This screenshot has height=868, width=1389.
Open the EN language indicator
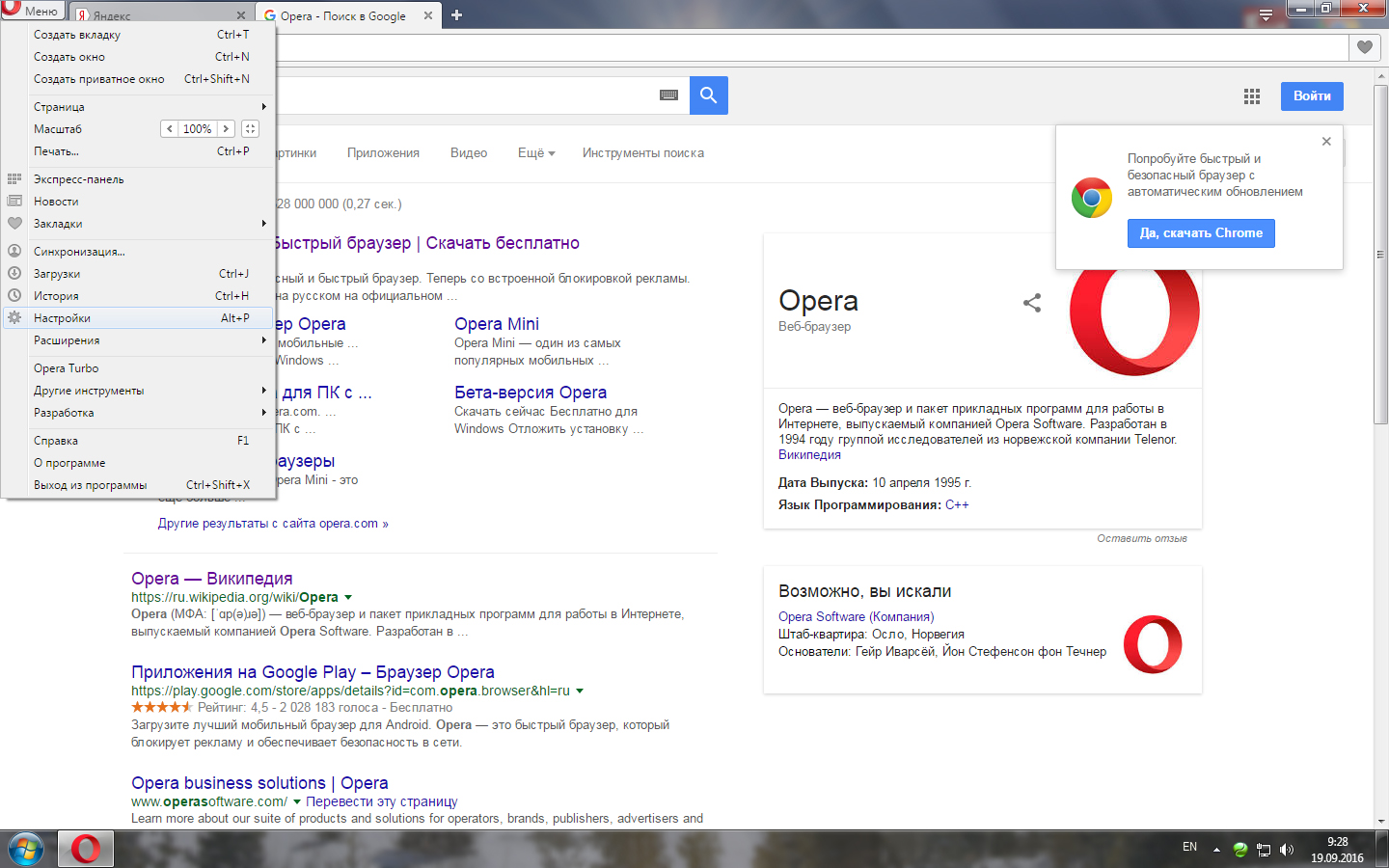(x=1189, y=847)
